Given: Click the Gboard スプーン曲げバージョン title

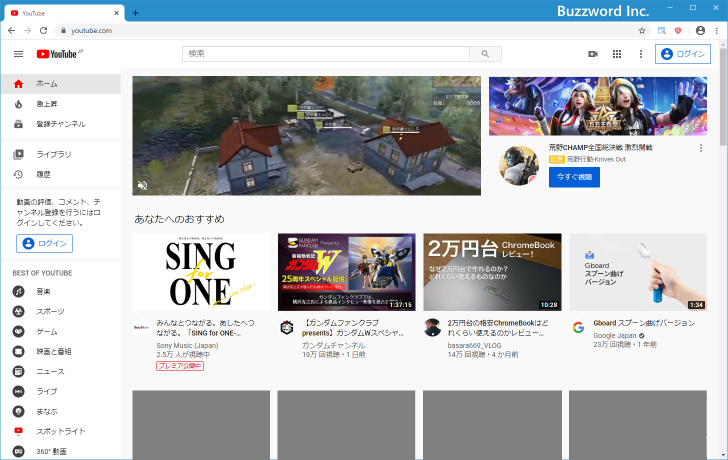Looking at the screenshot, I should 644,323.
